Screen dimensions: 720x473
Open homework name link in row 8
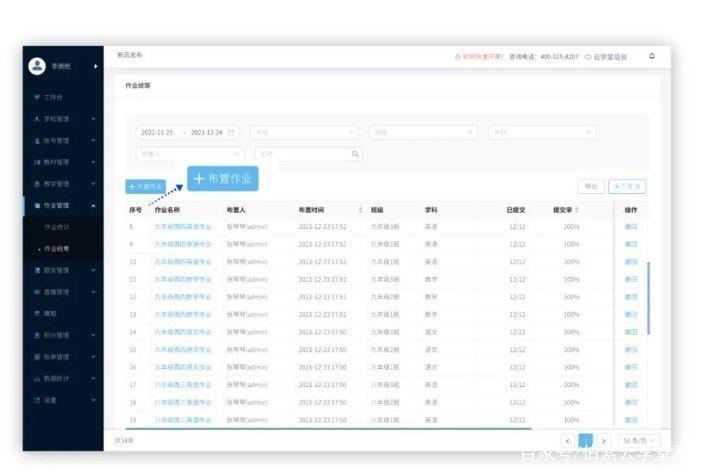click(183, 227)
